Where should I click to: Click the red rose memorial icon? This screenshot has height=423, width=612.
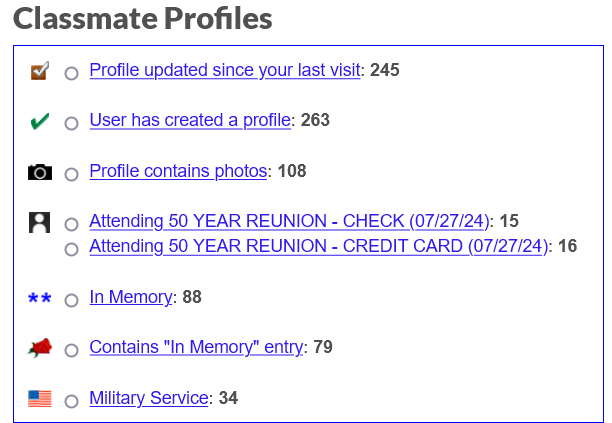pos(40,348)
